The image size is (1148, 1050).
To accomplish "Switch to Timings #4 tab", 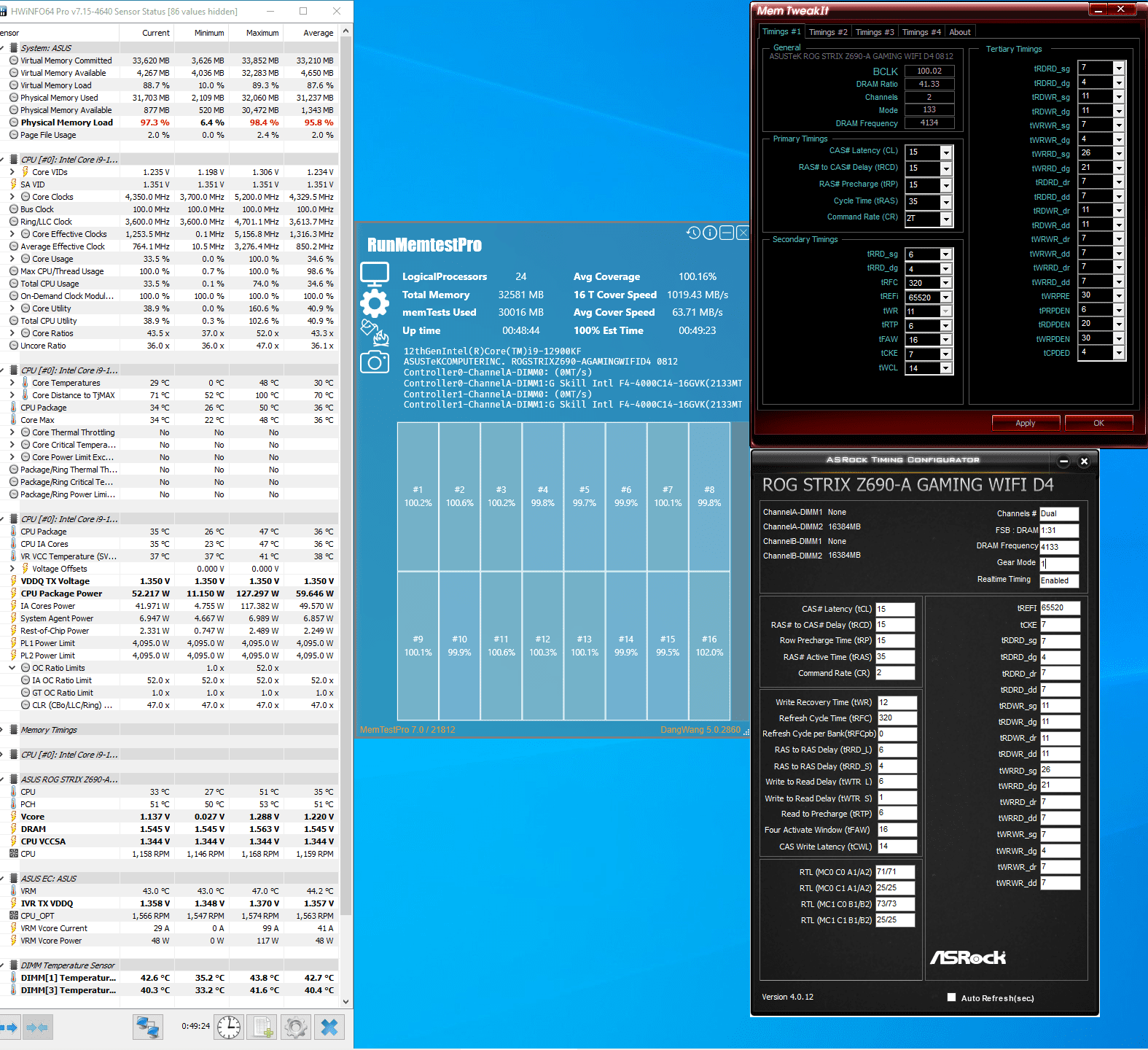I will coord(921,32).
